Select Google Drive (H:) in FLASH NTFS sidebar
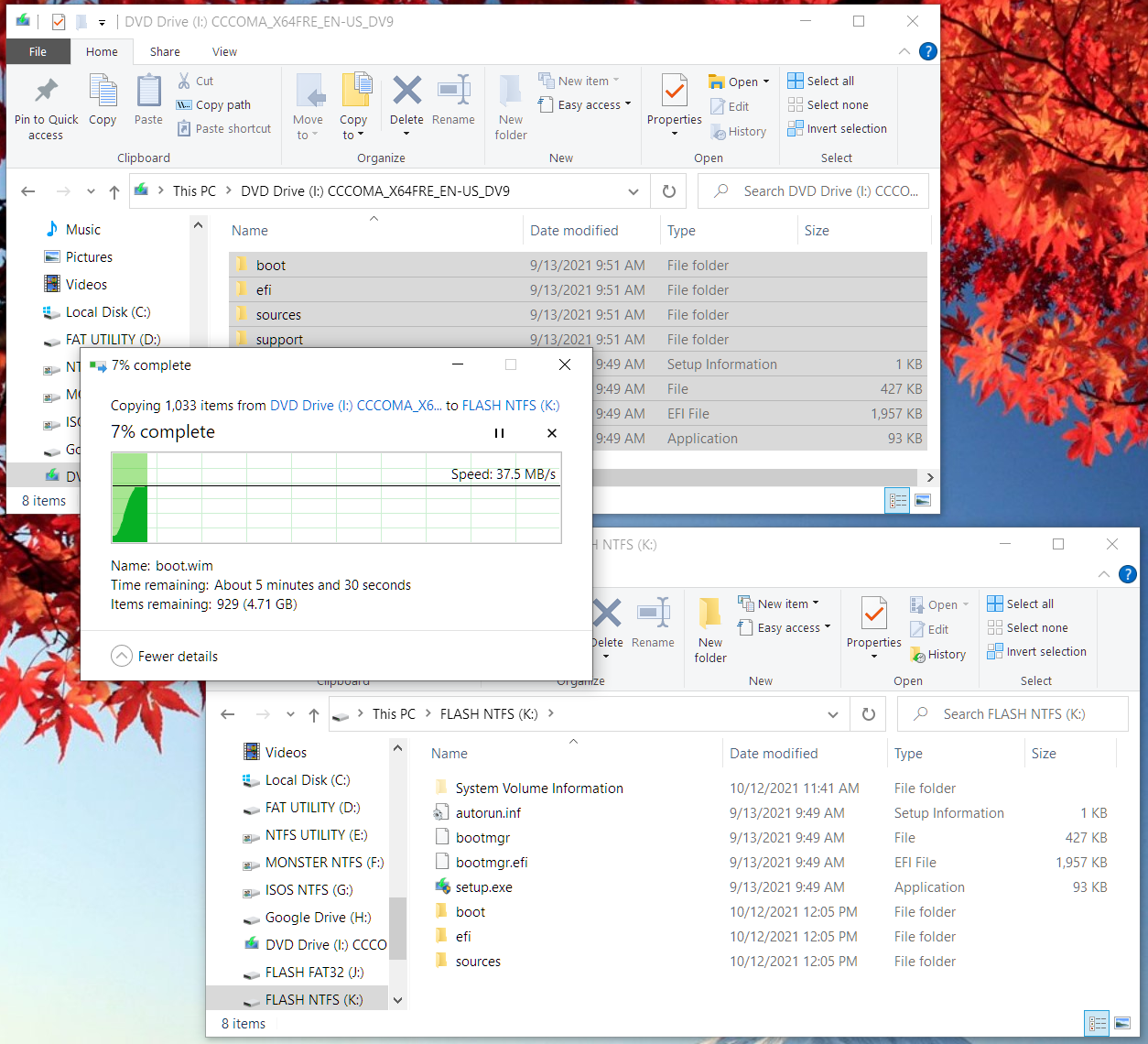This screenshot has width=1148, height=1044. [318, 918]
